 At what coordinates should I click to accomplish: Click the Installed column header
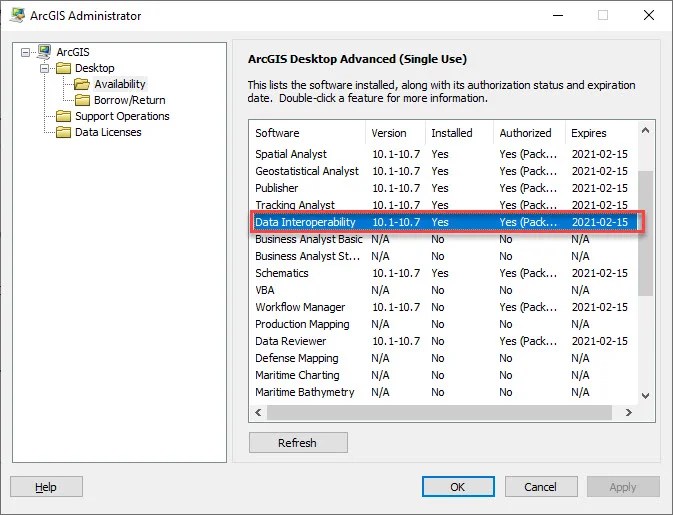click(459, 133)
